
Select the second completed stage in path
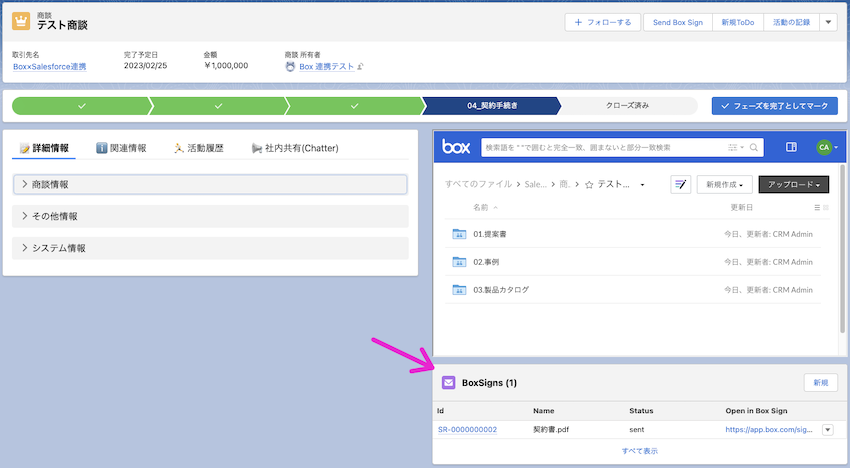click(218, 106)
